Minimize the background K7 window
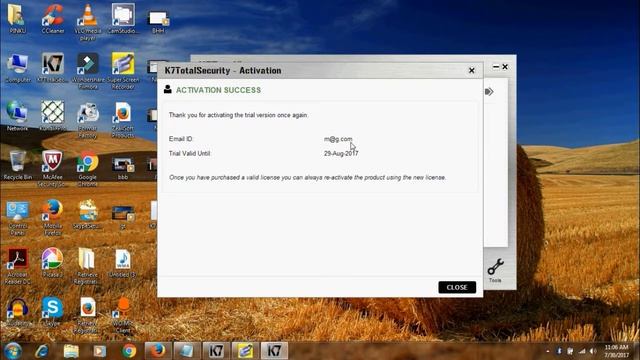 pyautogui.click(x=496, y=67)
